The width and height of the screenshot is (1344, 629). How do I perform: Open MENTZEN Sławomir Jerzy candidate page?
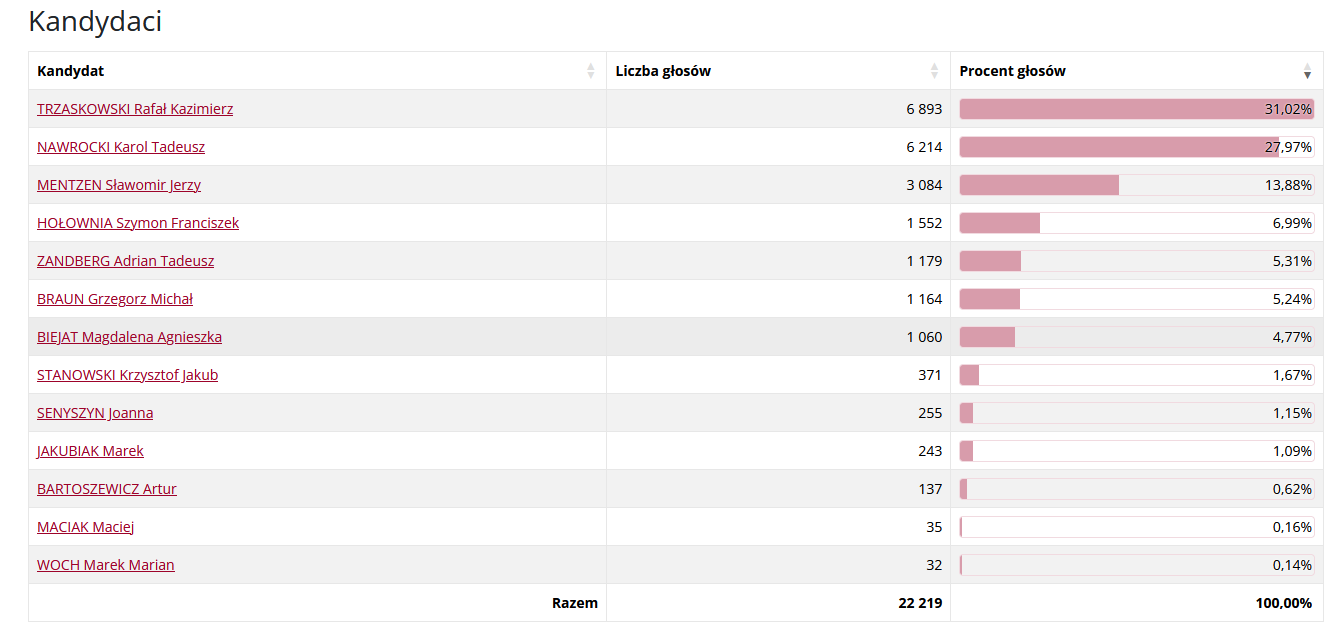click(119, 185)
